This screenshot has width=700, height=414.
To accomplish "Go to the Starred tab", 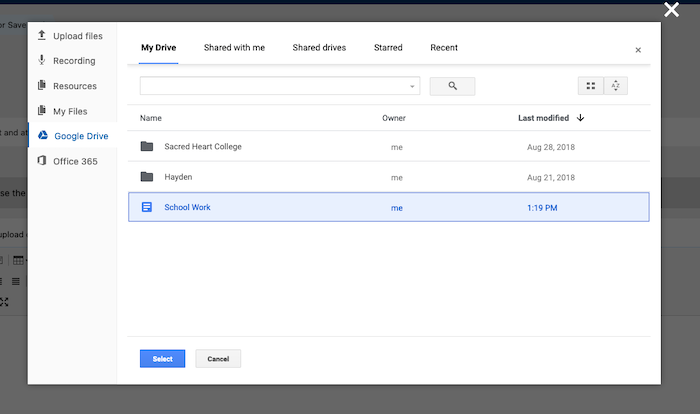I will point(388,48).
